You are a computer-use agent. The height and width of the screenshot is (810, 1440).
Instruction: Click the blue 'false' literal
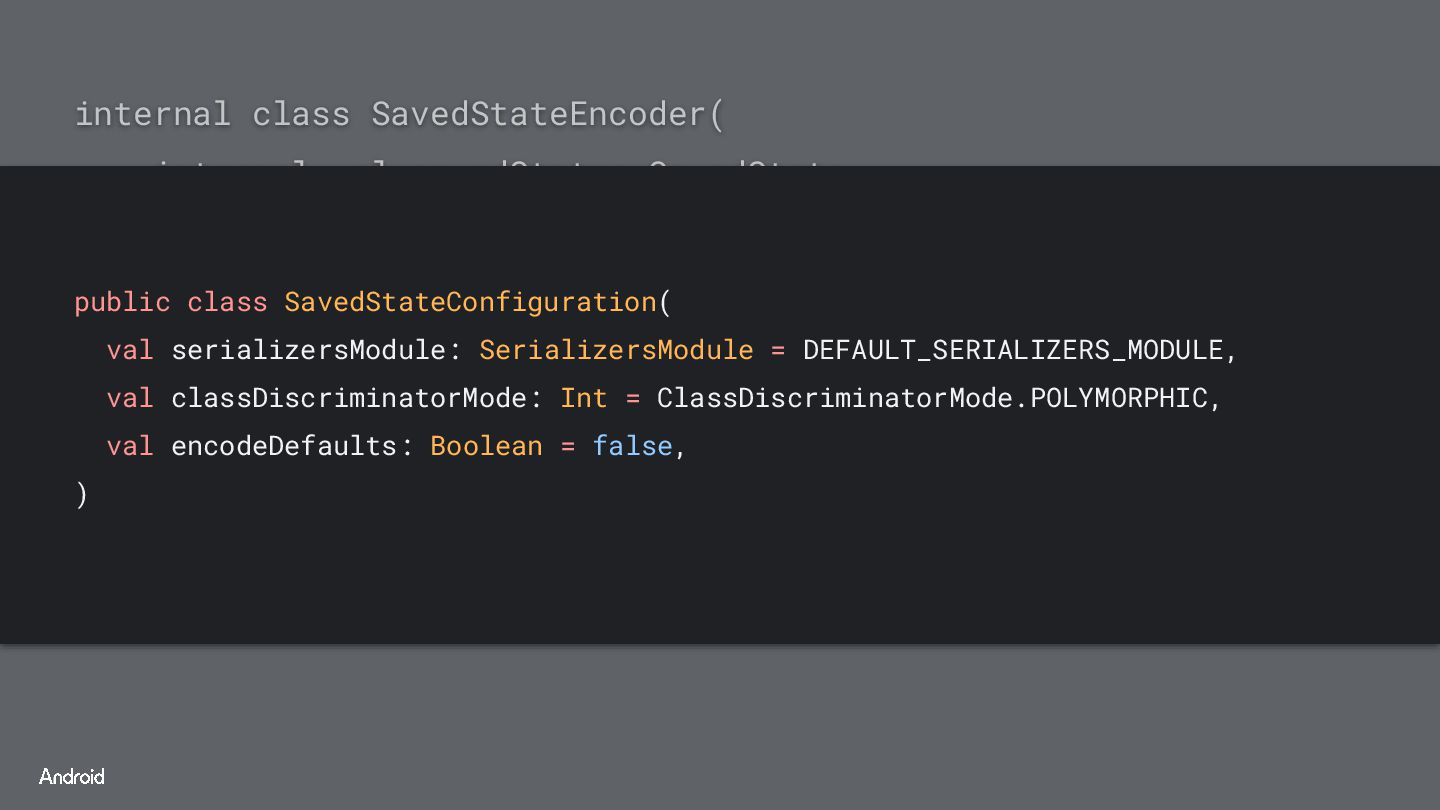(x=632, y=446)
